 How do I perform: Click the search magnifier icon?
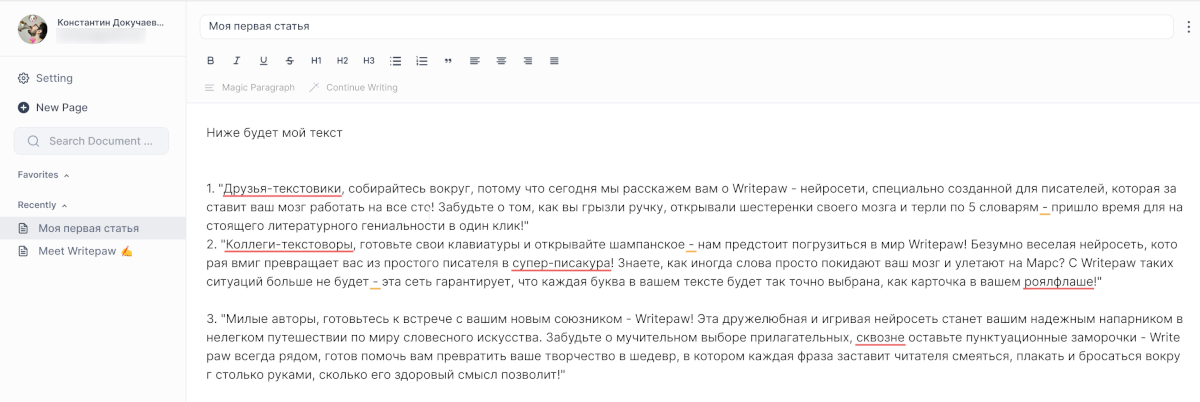(x=34, y=141)
